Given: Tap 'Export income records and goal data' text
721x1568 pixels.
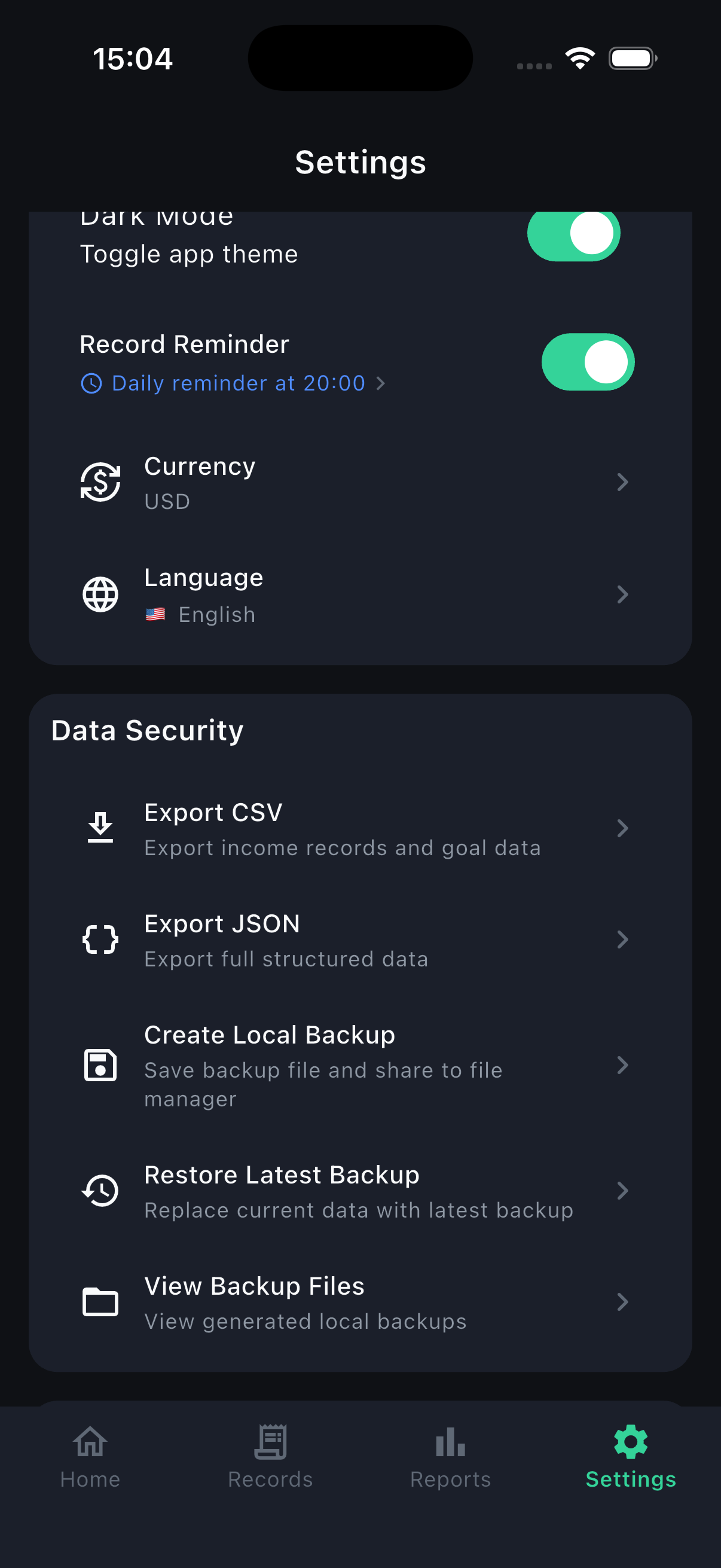Looking at the screenshot, I should tap(343, 848).
